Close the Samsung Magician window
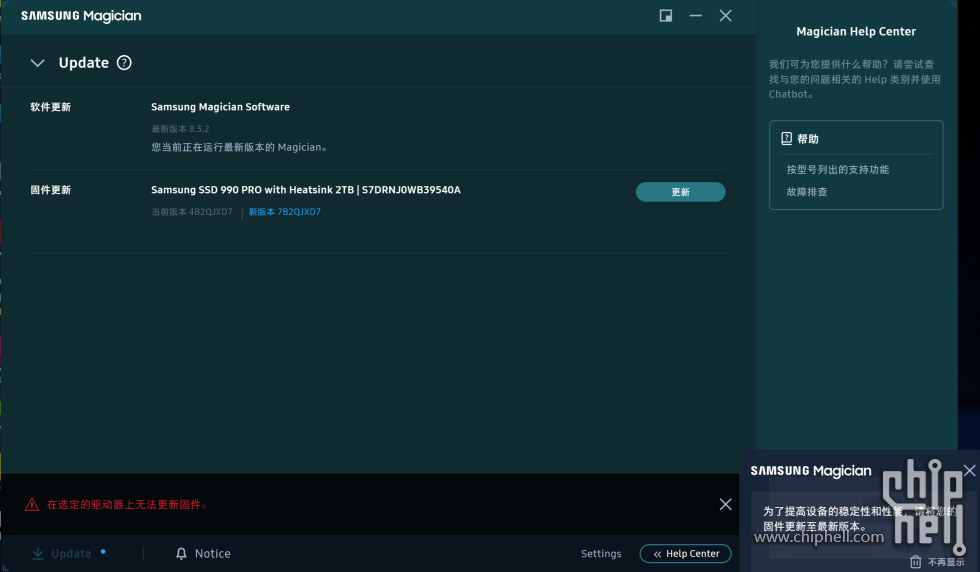Viewport: 980px width, 572px height. (x=725, y=16)
